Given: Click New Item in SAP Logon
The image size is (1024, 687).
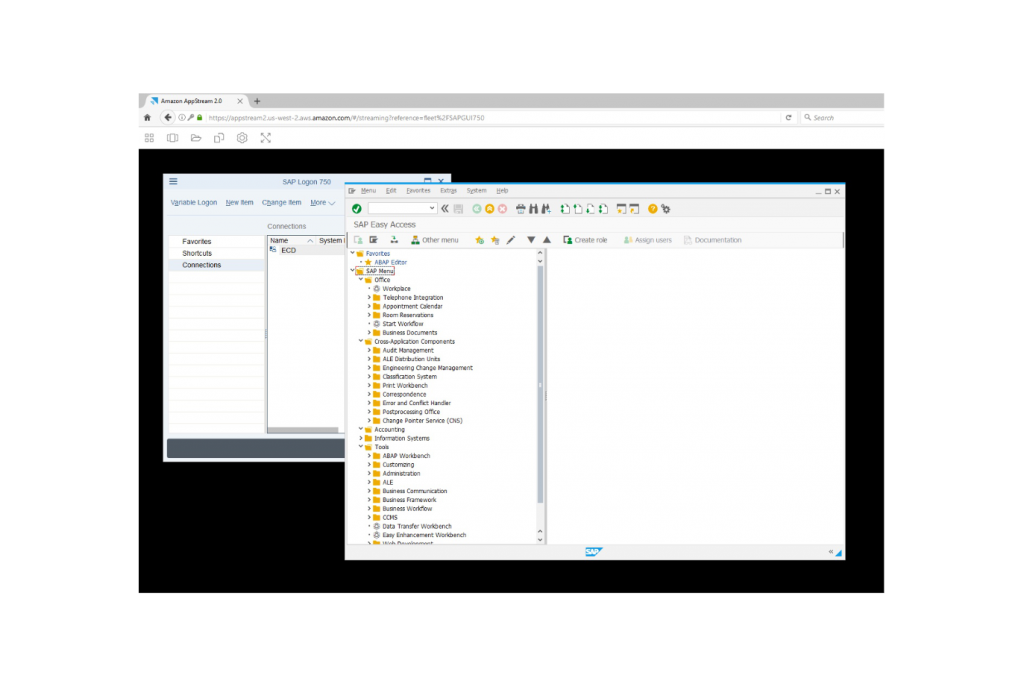Looking at the screenshot, I should [x=240, y=203].
